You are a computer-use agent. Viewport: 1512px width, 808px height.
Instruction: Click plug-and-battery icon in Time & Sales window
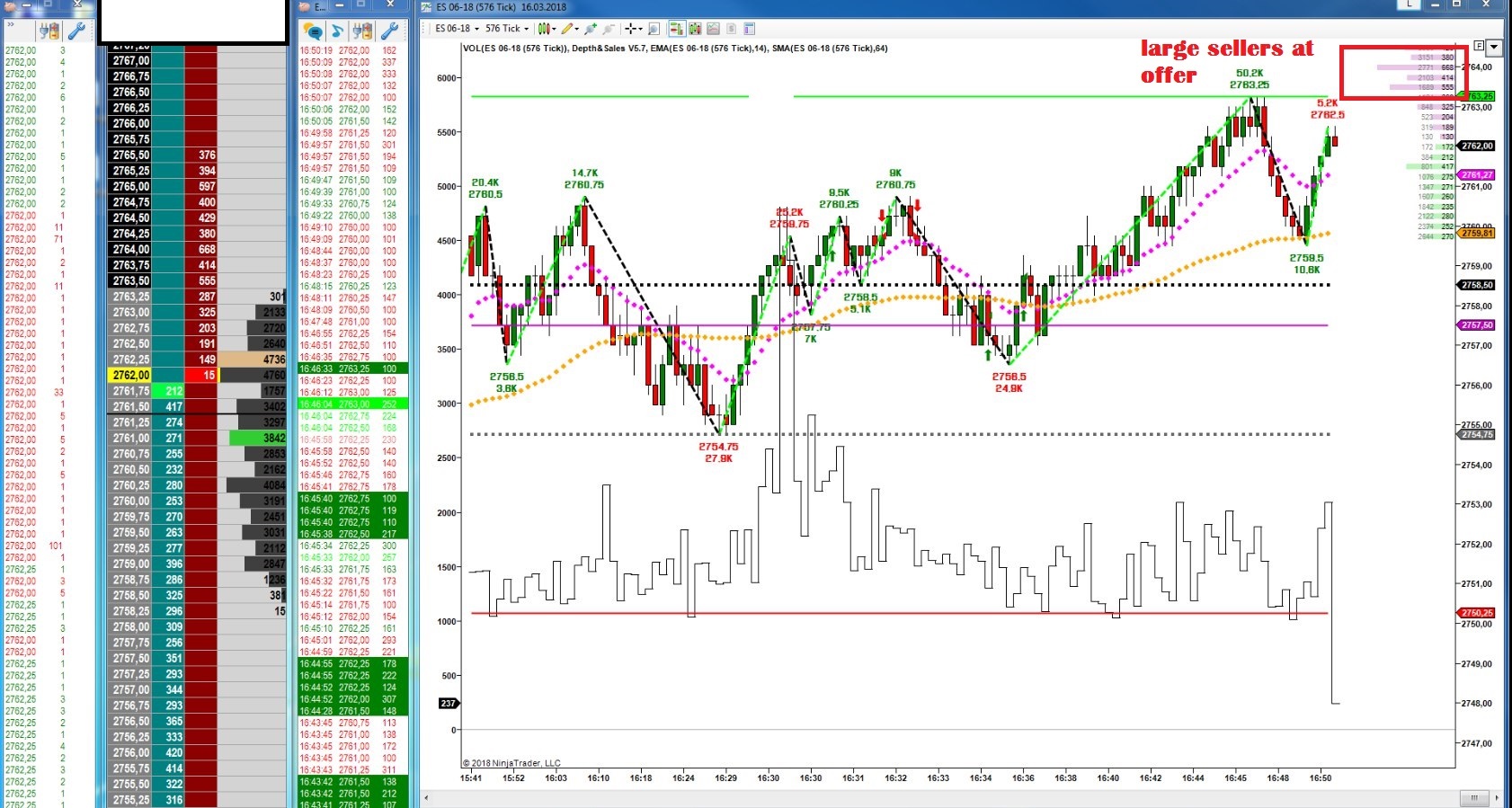[362, 31]
